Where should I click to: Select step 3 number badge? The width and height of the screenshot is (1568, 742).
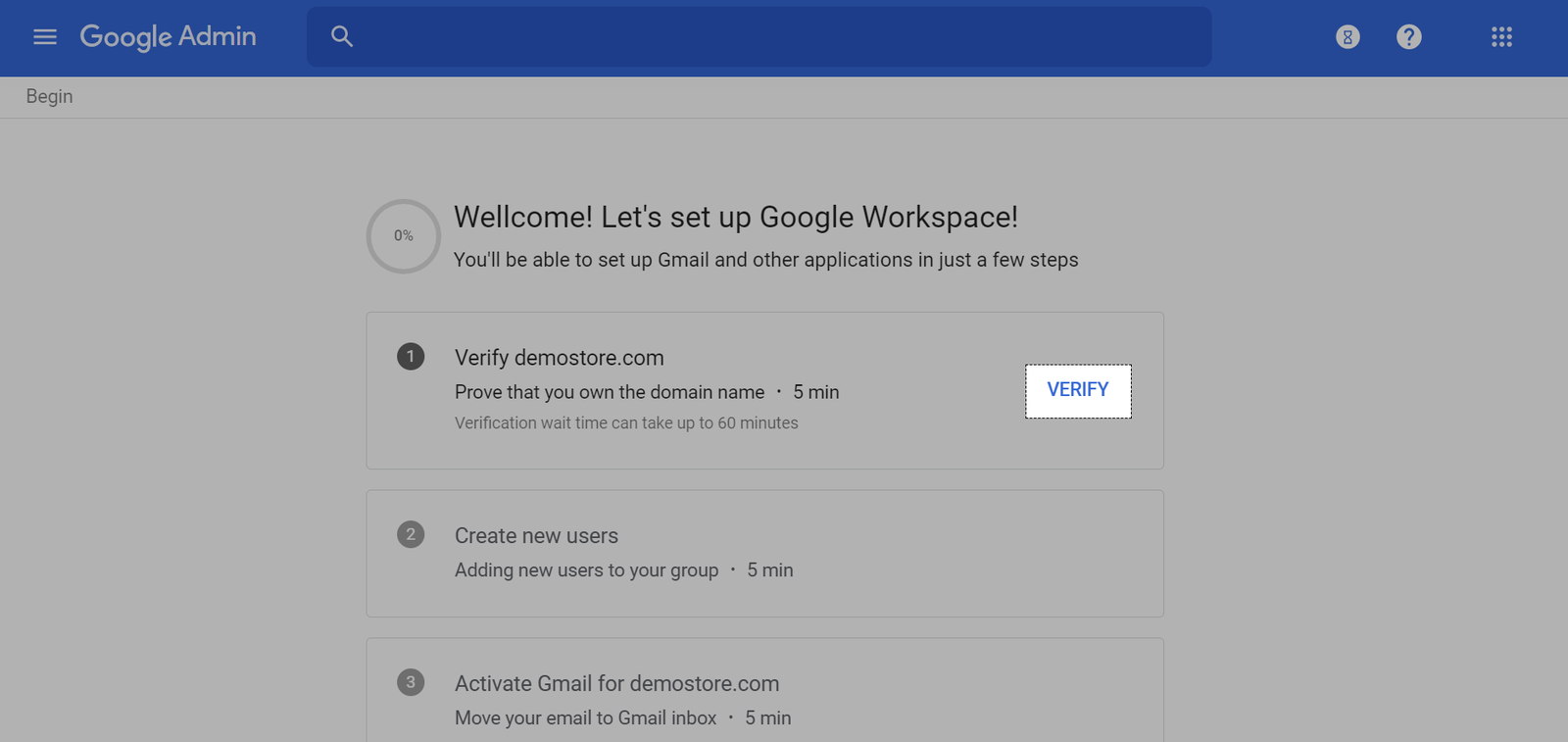(x=411, y=682)
